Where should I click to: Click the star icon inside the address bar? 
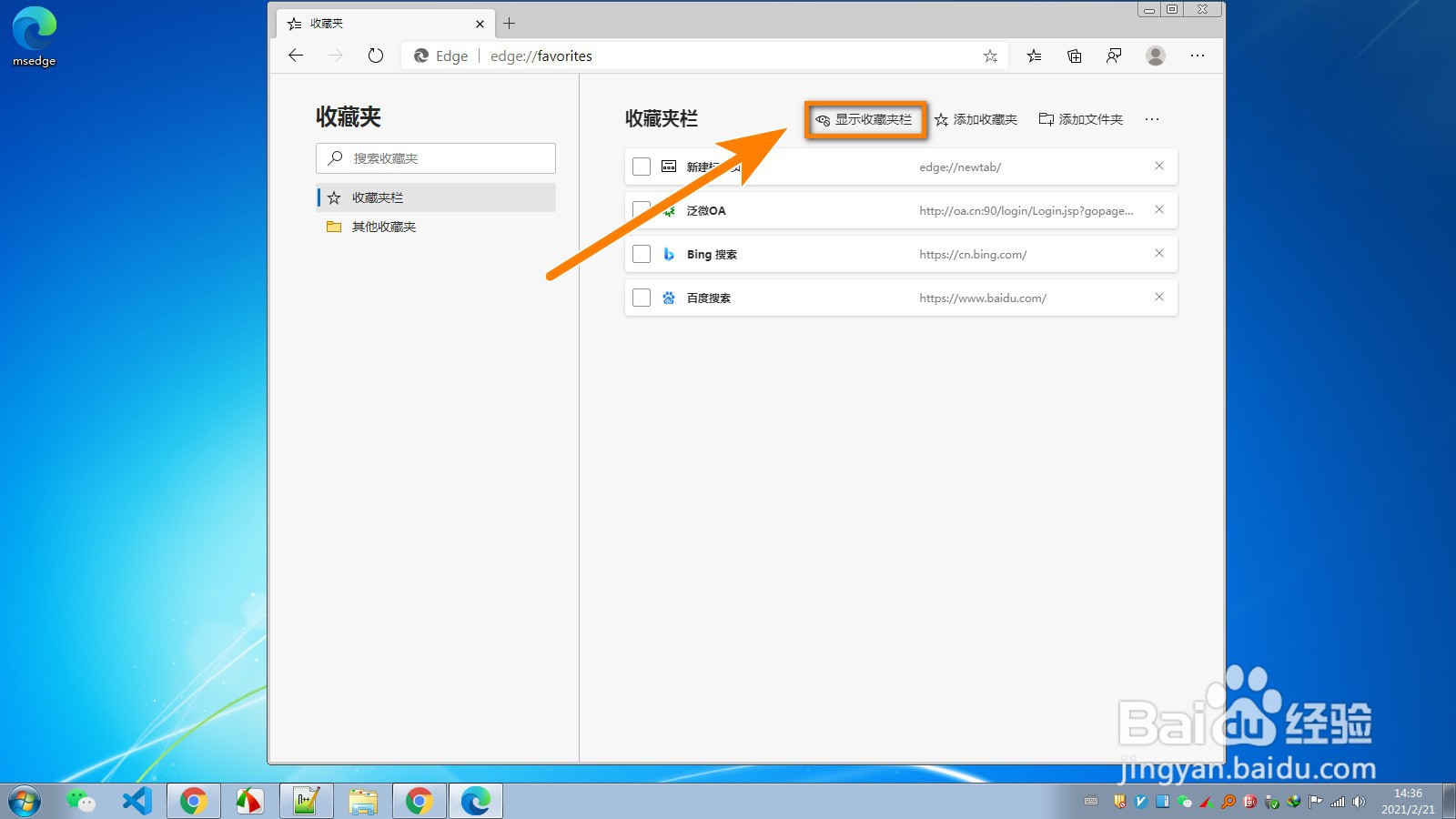tap(990, 56)
